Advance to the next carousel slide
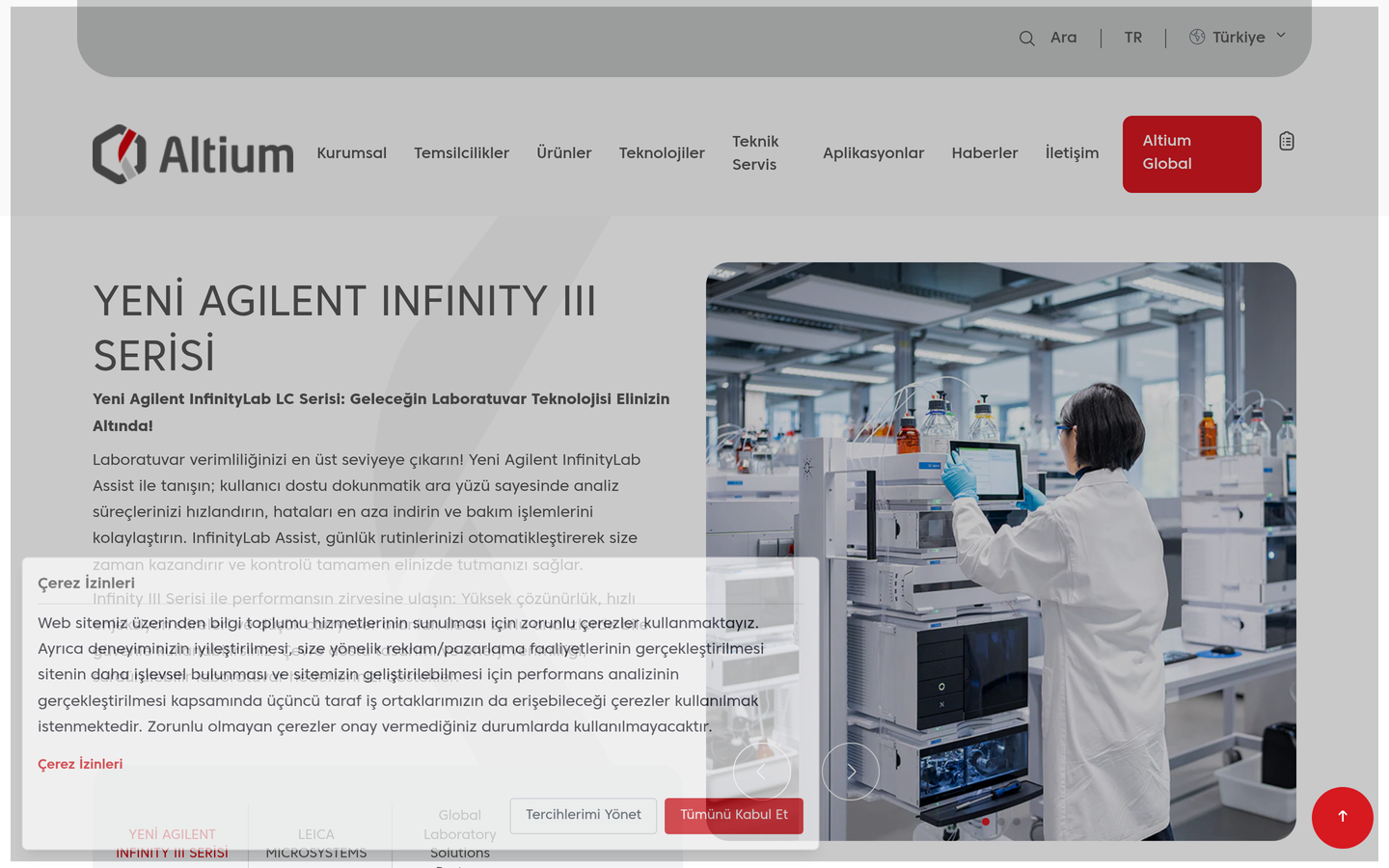Screen dimensions: 1389x868 [851, 772]
